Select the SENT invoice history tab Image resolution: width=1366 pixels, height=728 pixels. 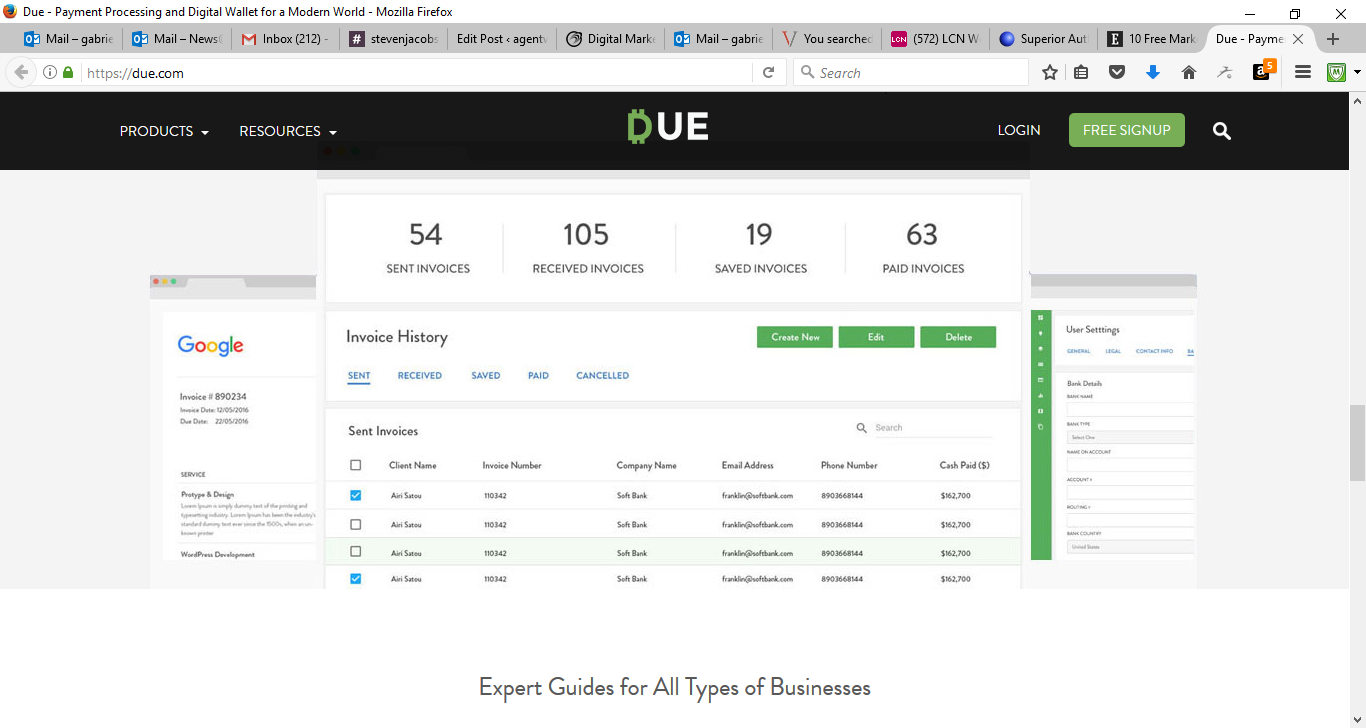(359, 376)
